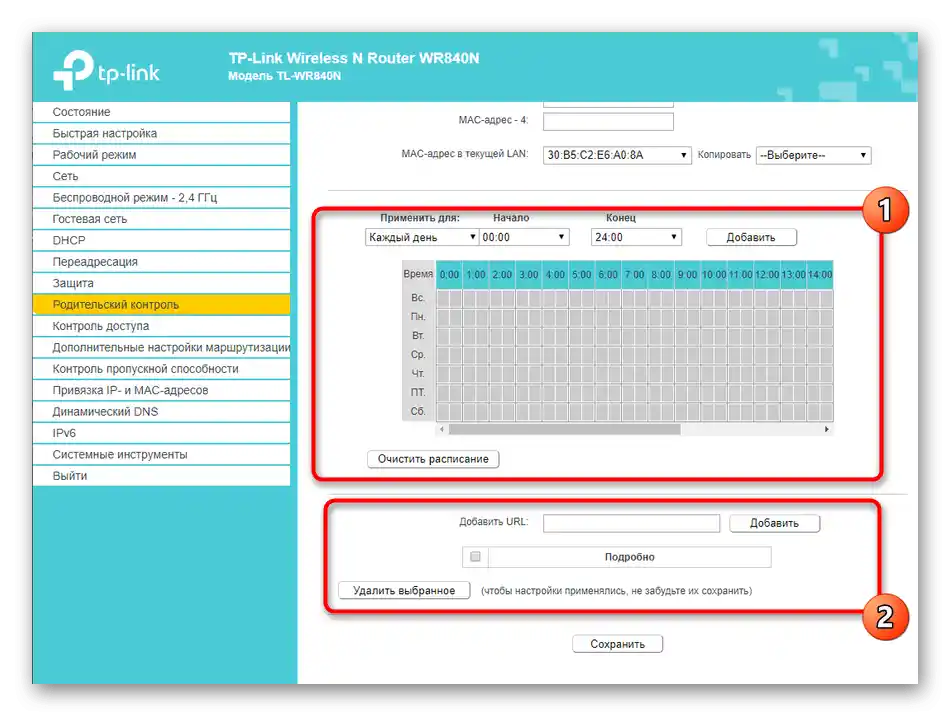Open Беспроводной режим - 2,4 ГГц
950x716 pixels.
[x=162, y=197]
